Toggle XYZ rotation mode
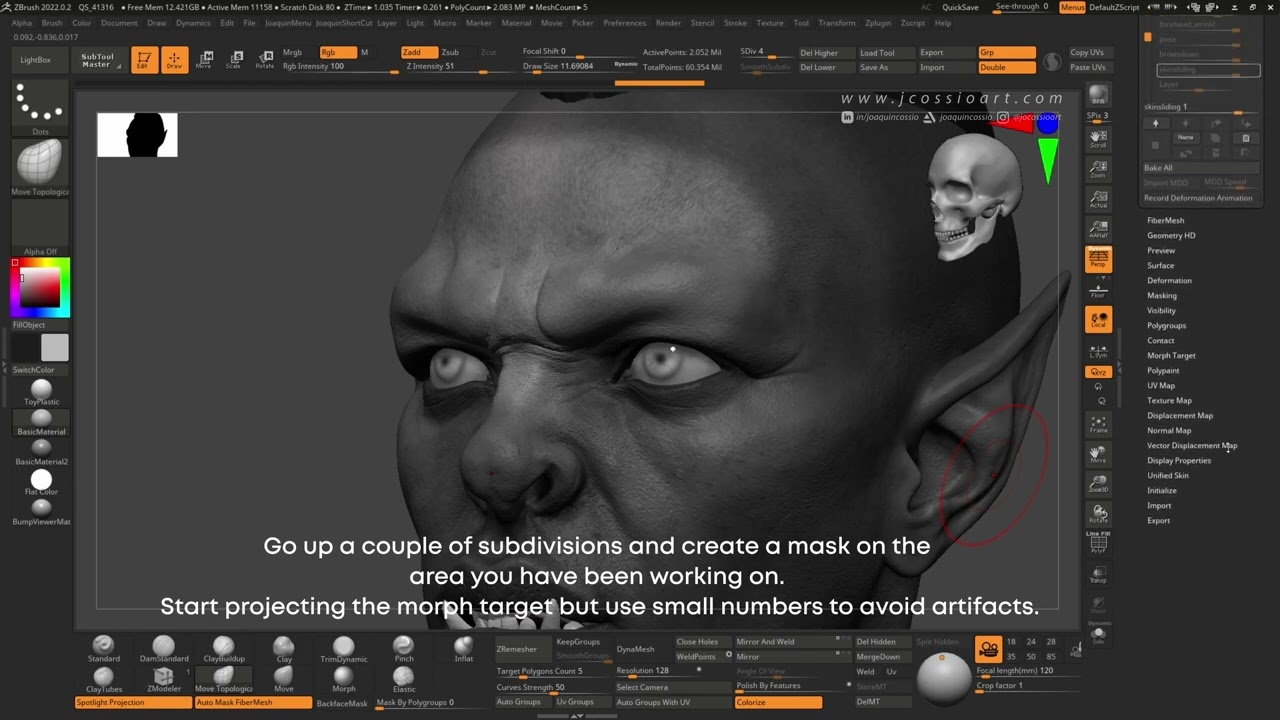1280x720 pixels. (1098, 372)
